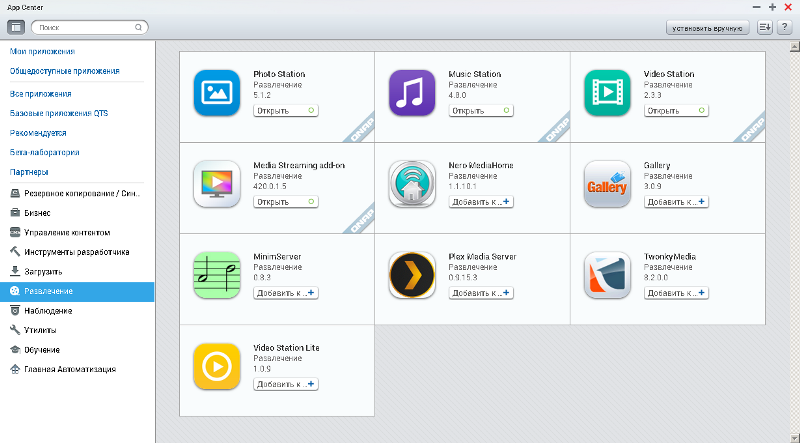Click the Nero MediaHome title text

(x=481, y=165)
